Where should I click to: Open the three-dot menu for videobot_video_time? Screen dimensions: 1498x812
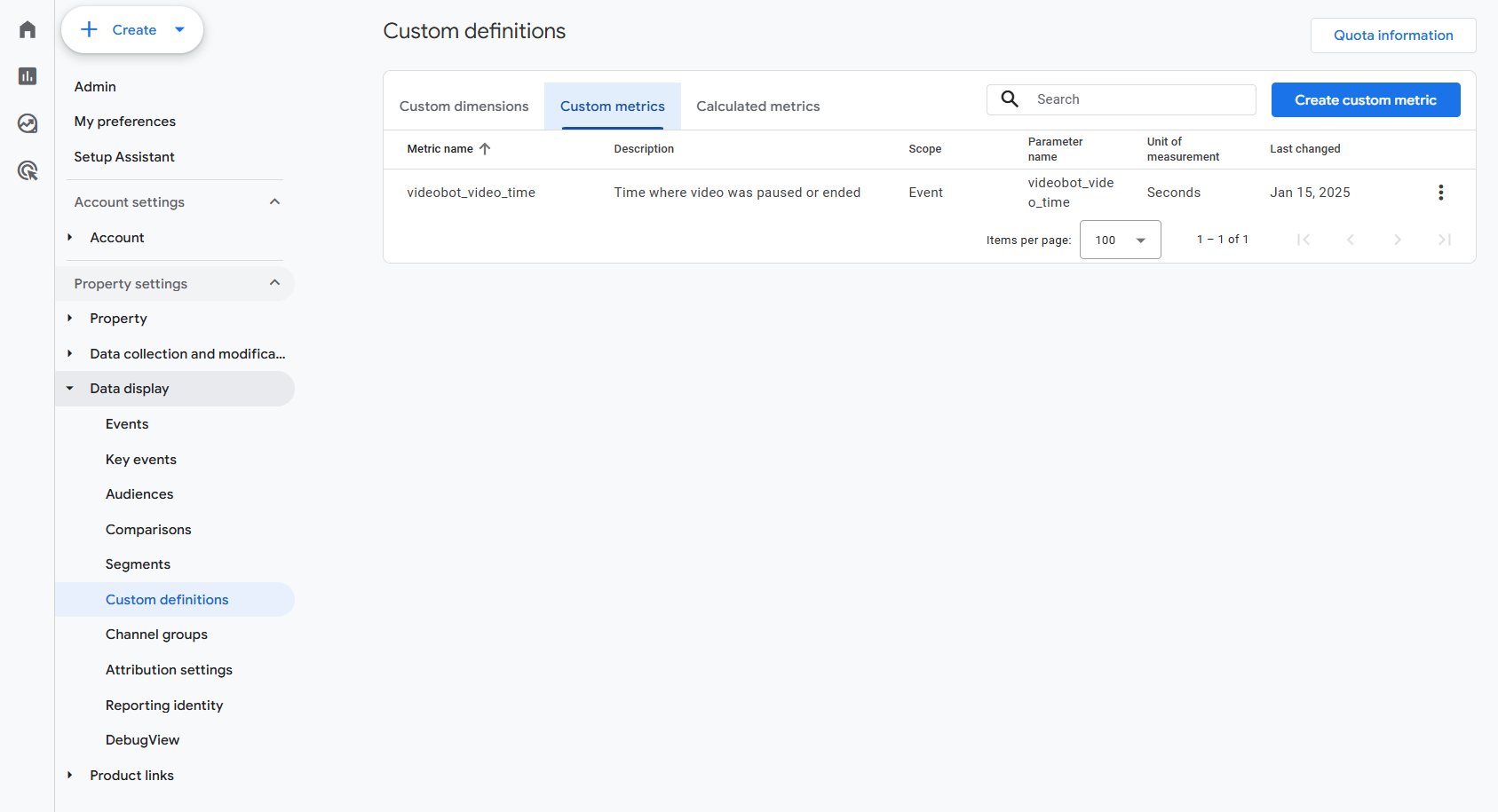(1440, 192)
